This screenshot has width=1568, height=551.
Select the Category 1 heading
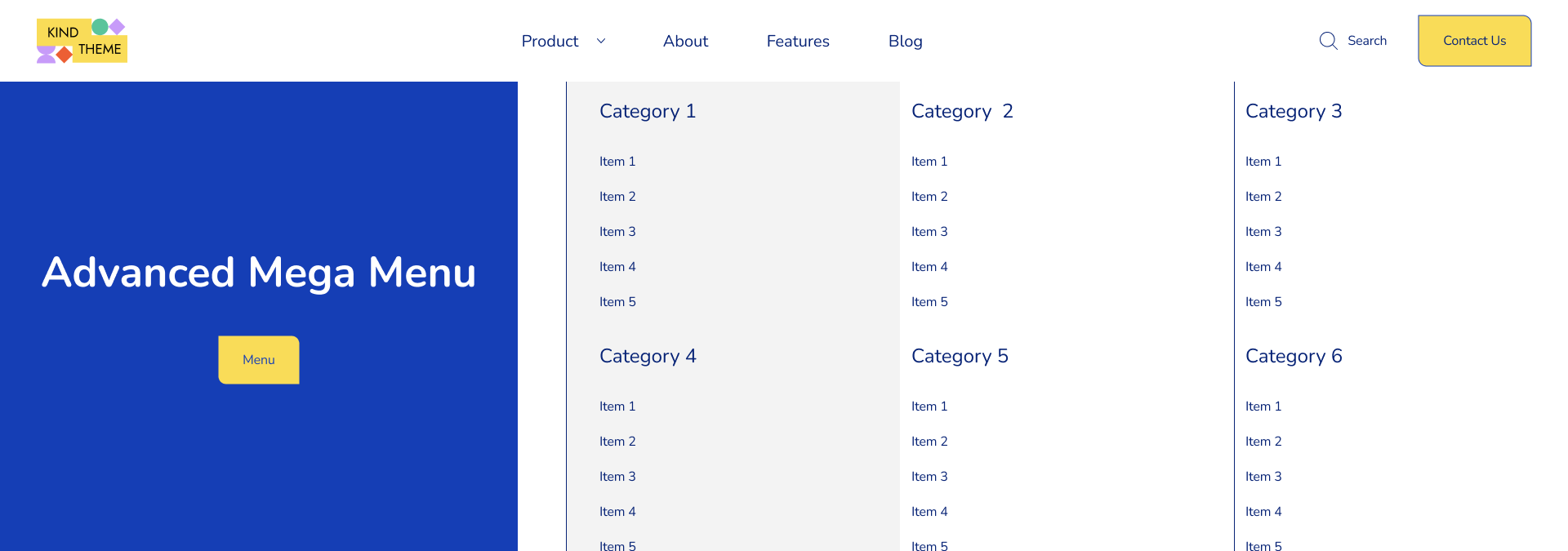click(648, 112)
